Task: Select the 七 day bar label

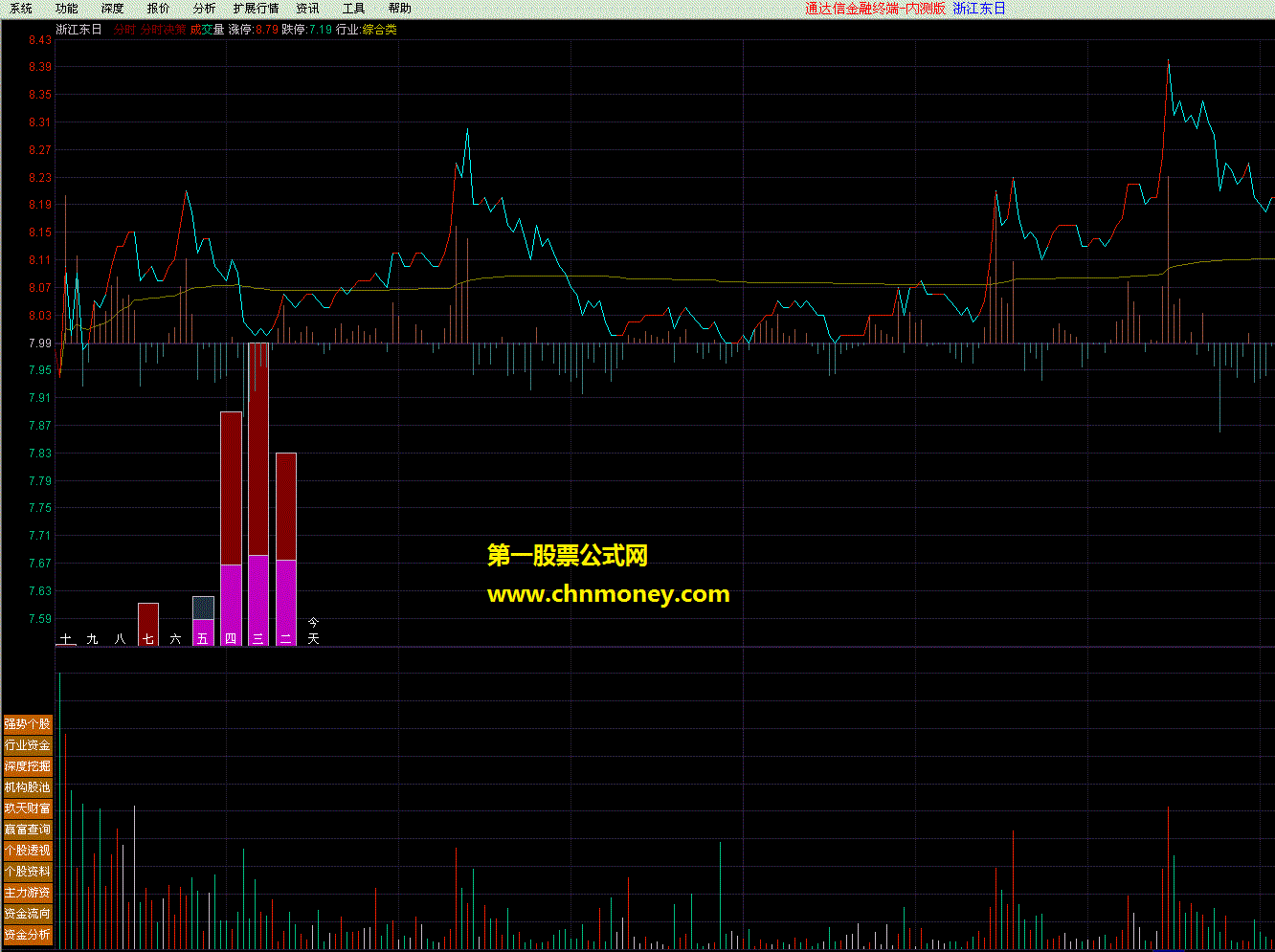Action: [x=148, y=638]
